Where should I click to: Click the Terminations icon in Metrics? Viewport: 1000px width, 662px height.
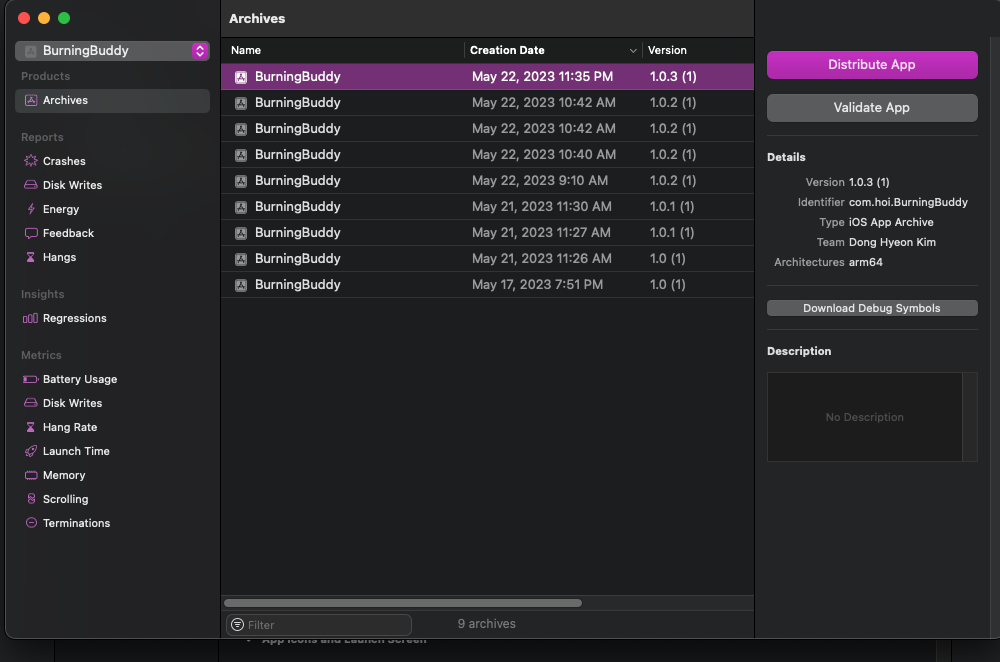tap(31, 523)
